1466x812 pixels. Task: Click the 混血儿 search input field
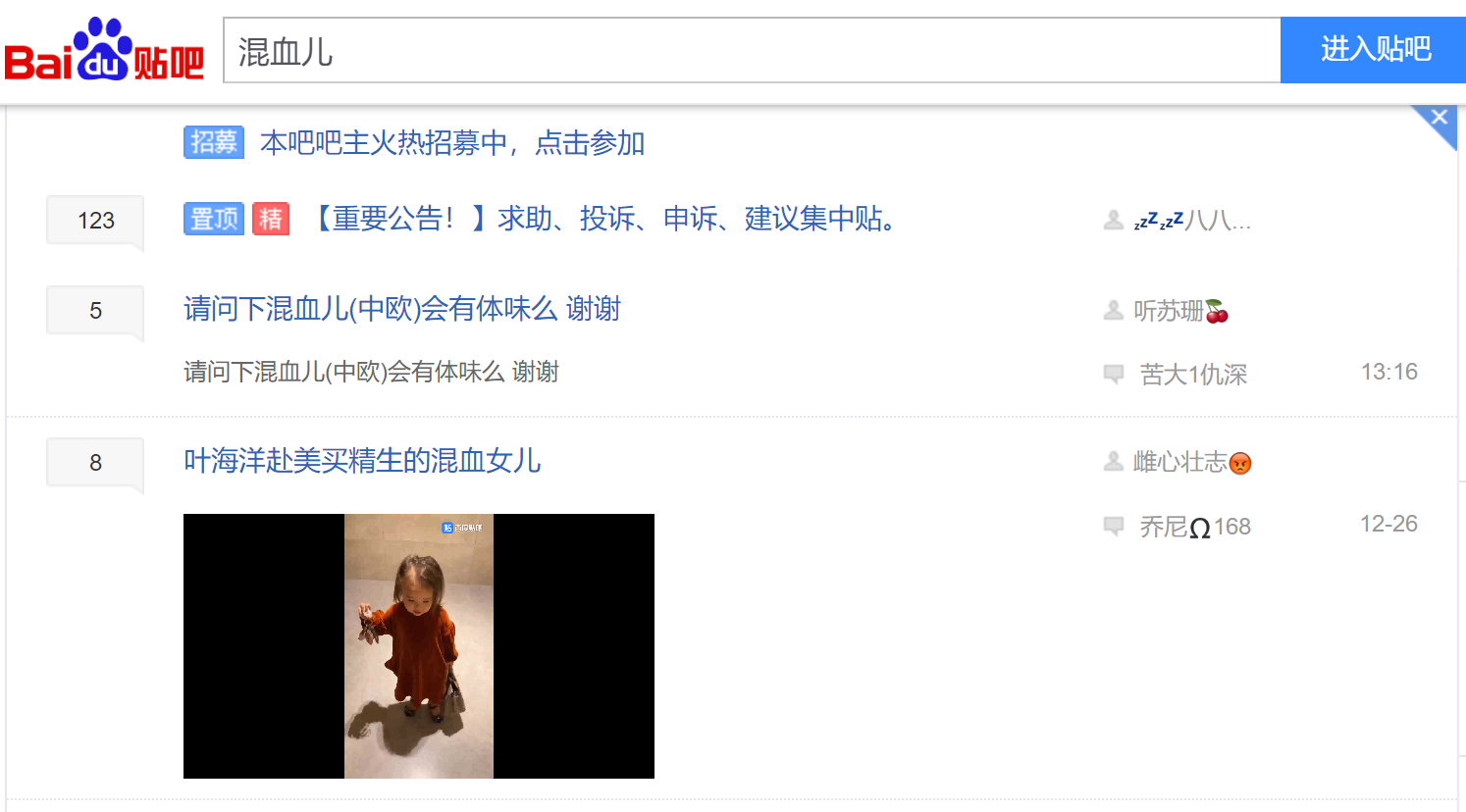point(752,50)
